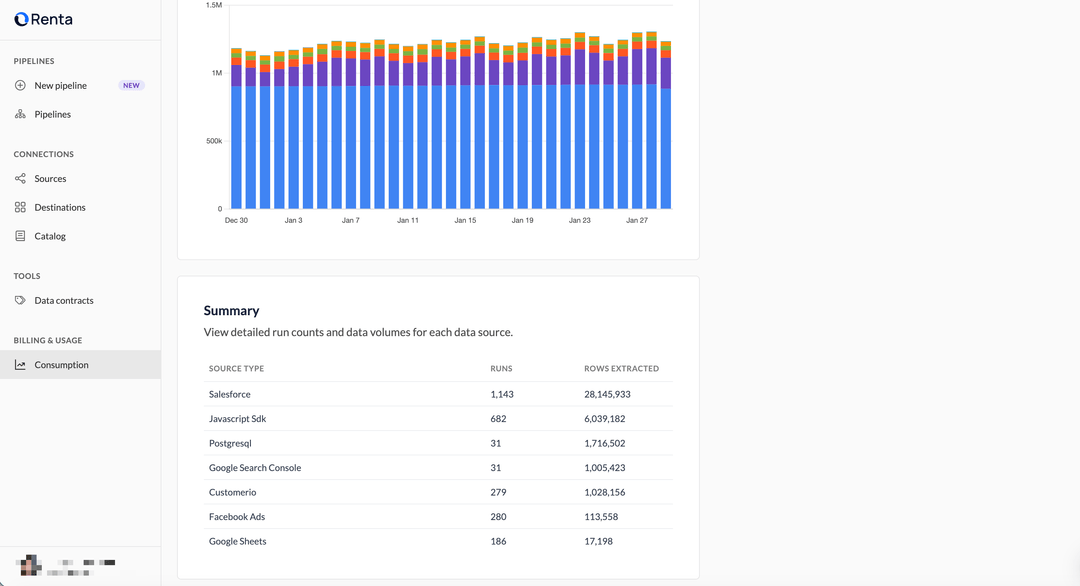
Task: Click the NEW badge beside New pipeline
Action: click(131, 86)
